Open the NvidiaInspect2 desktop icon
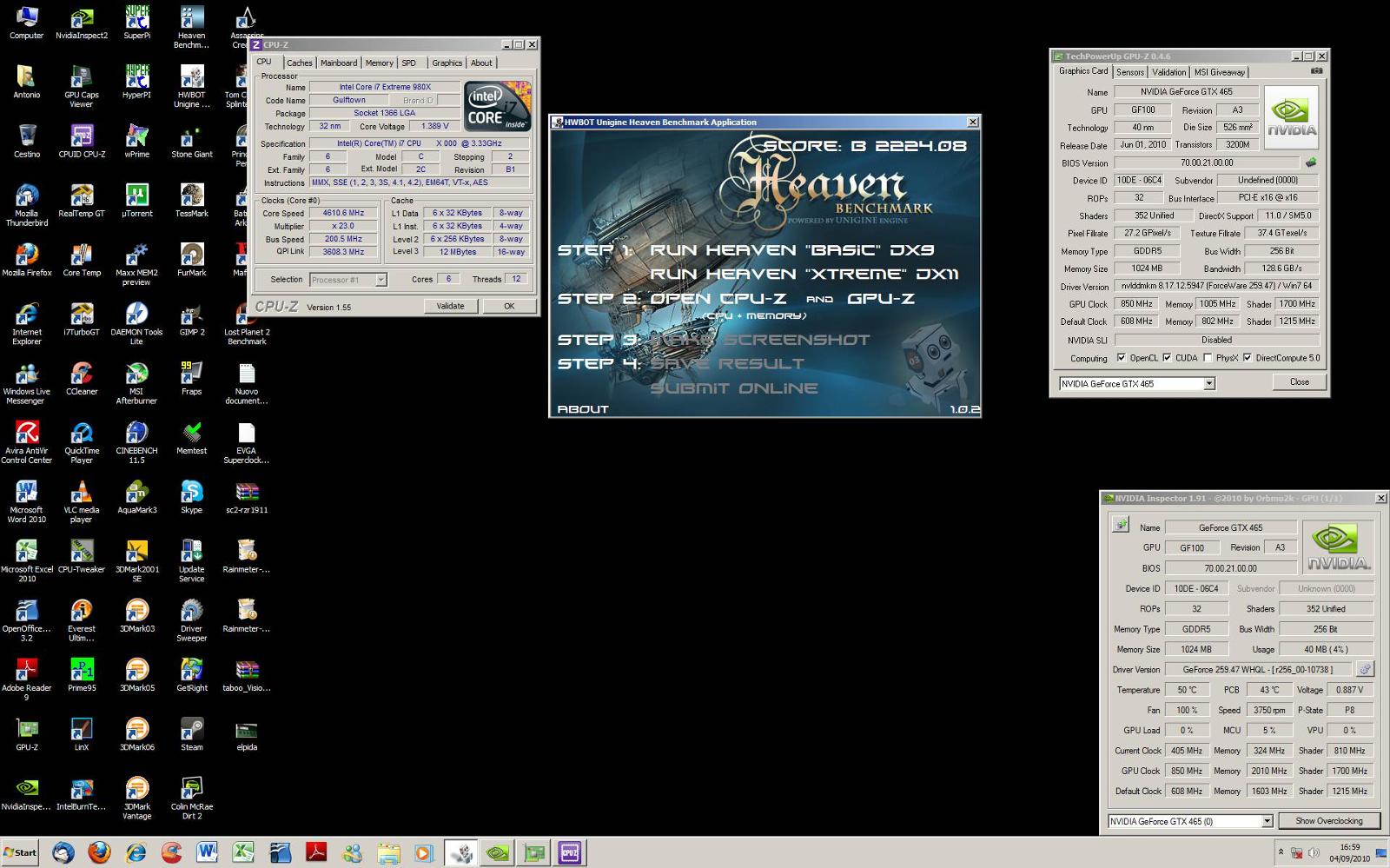This screenshot has width=1390, height=868. pyautogui.click(x=82, y=23)
